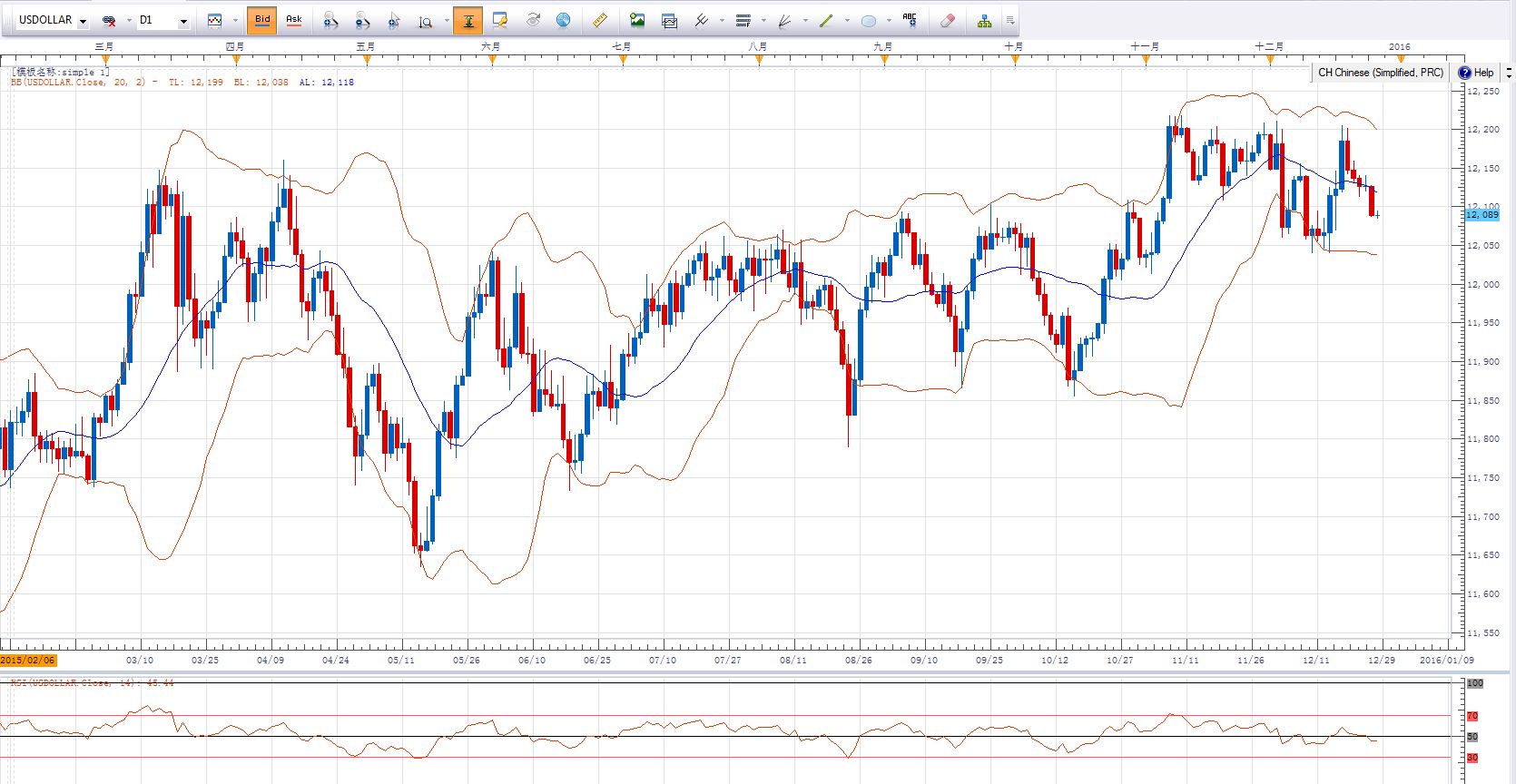Expand the ellipse shape dropdown arrow
Viewport: 1516px width, 784px height.
889,20
